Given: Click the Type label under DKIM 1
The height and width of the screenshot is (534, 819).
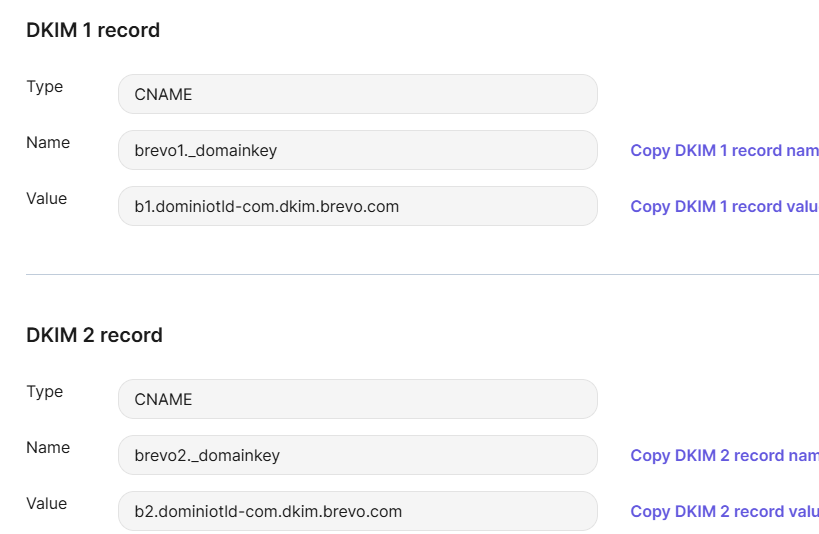Looking at the screenshot, I should [45, 87].
